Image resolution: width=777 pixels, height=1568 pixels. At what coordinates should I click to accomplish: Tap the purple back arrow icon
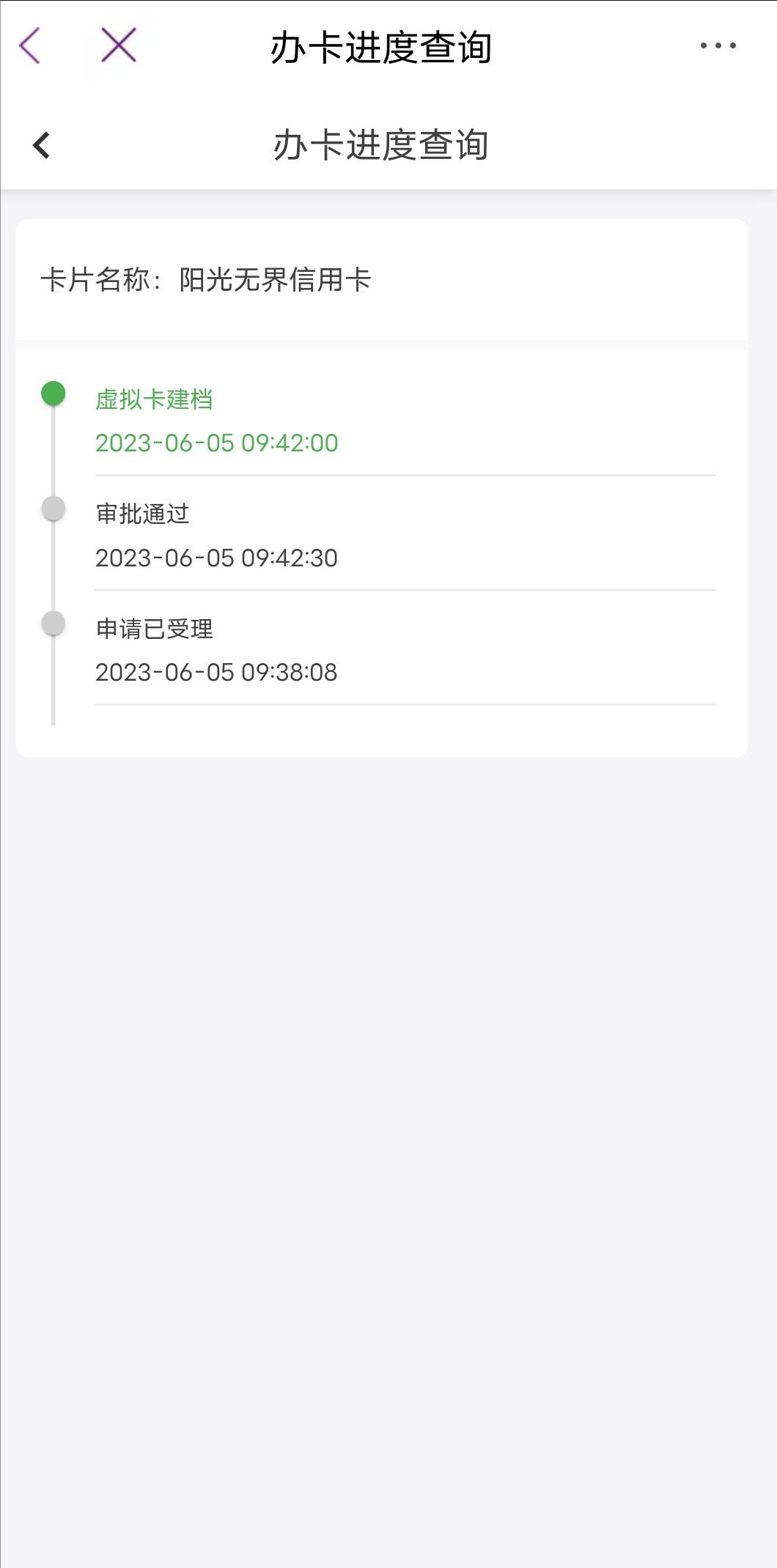pos(29,46)
